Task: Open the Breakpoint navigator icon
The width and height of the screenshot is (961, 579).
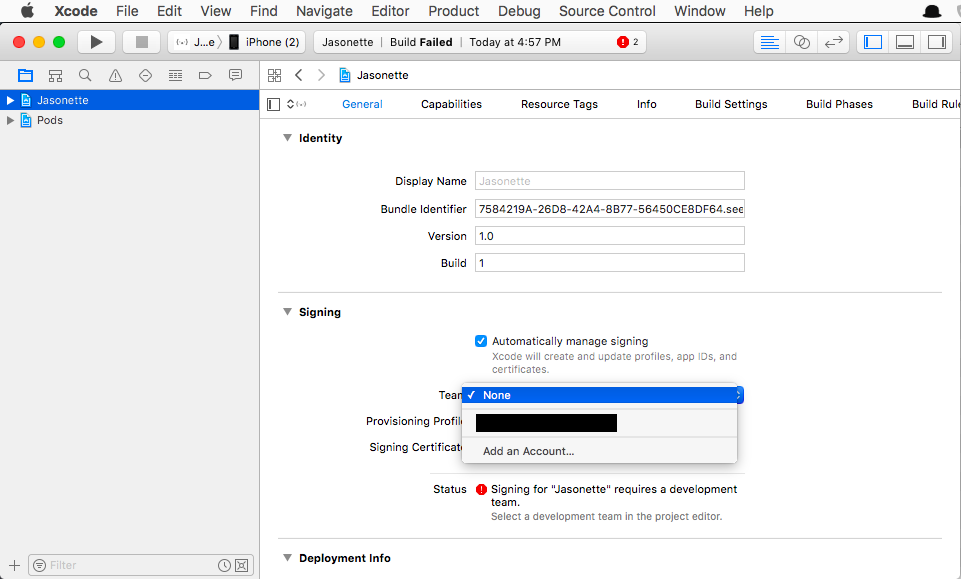Action: point(205,75)
